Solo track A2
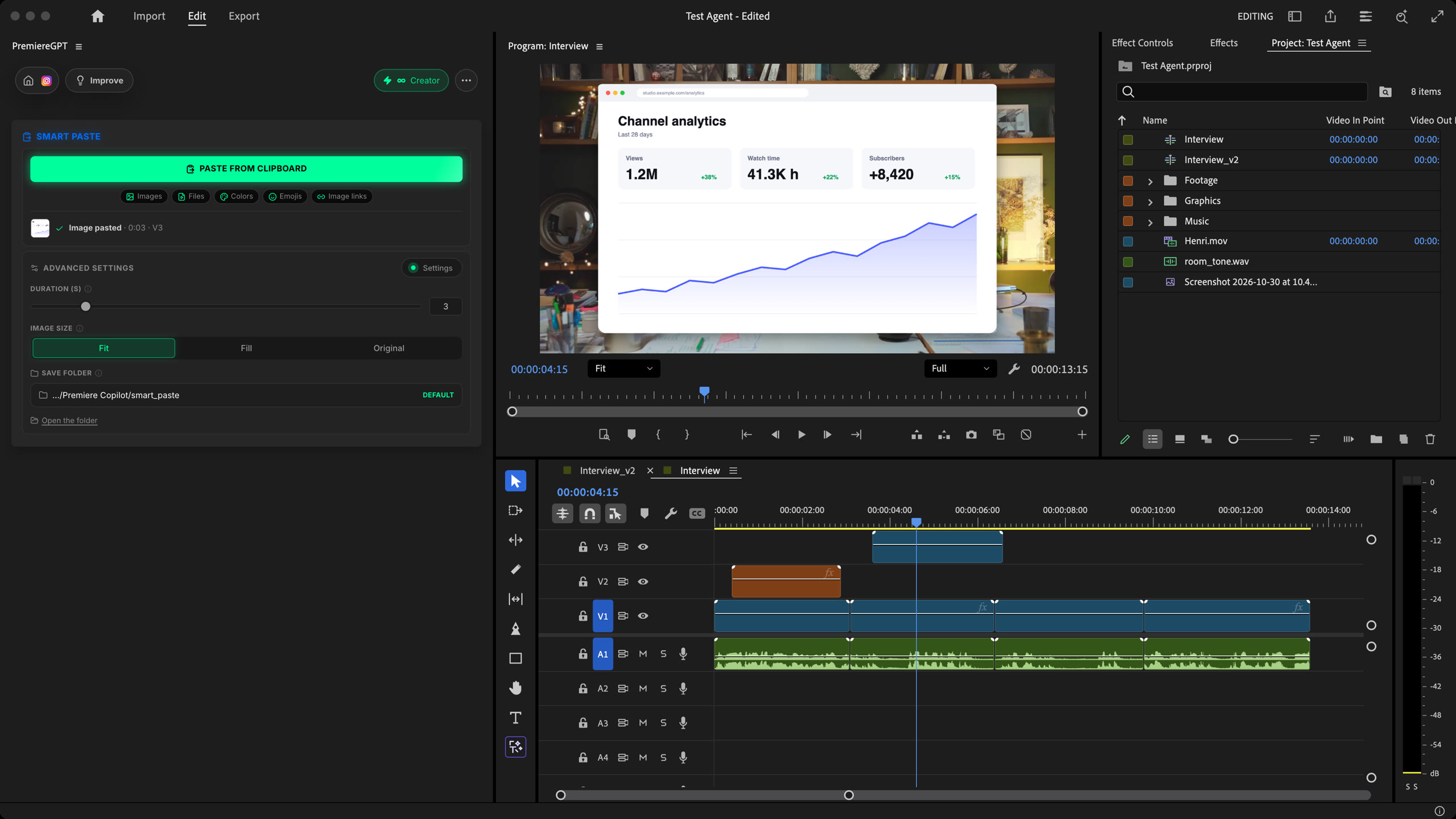Viewport: 1456px width, 819px height. (x=663, y=688)
